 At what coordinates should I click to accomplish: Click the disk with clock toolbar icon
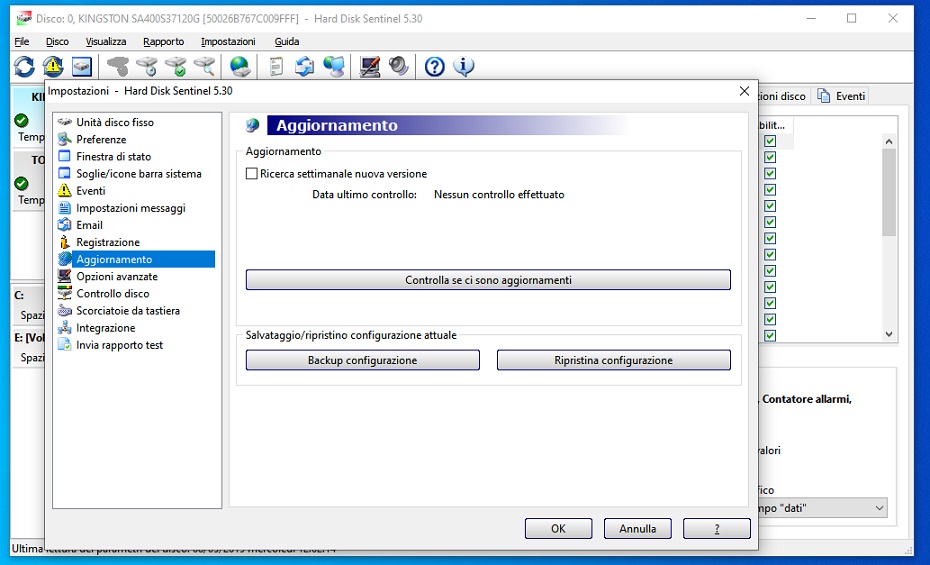(146, 66)
